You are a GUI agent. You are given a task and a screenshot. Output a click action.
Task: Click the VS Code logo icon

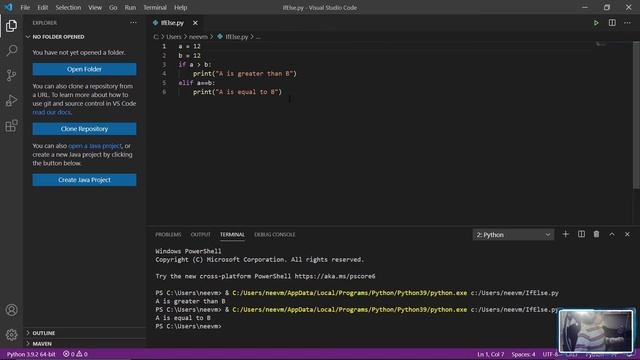(x=9, y=7)
